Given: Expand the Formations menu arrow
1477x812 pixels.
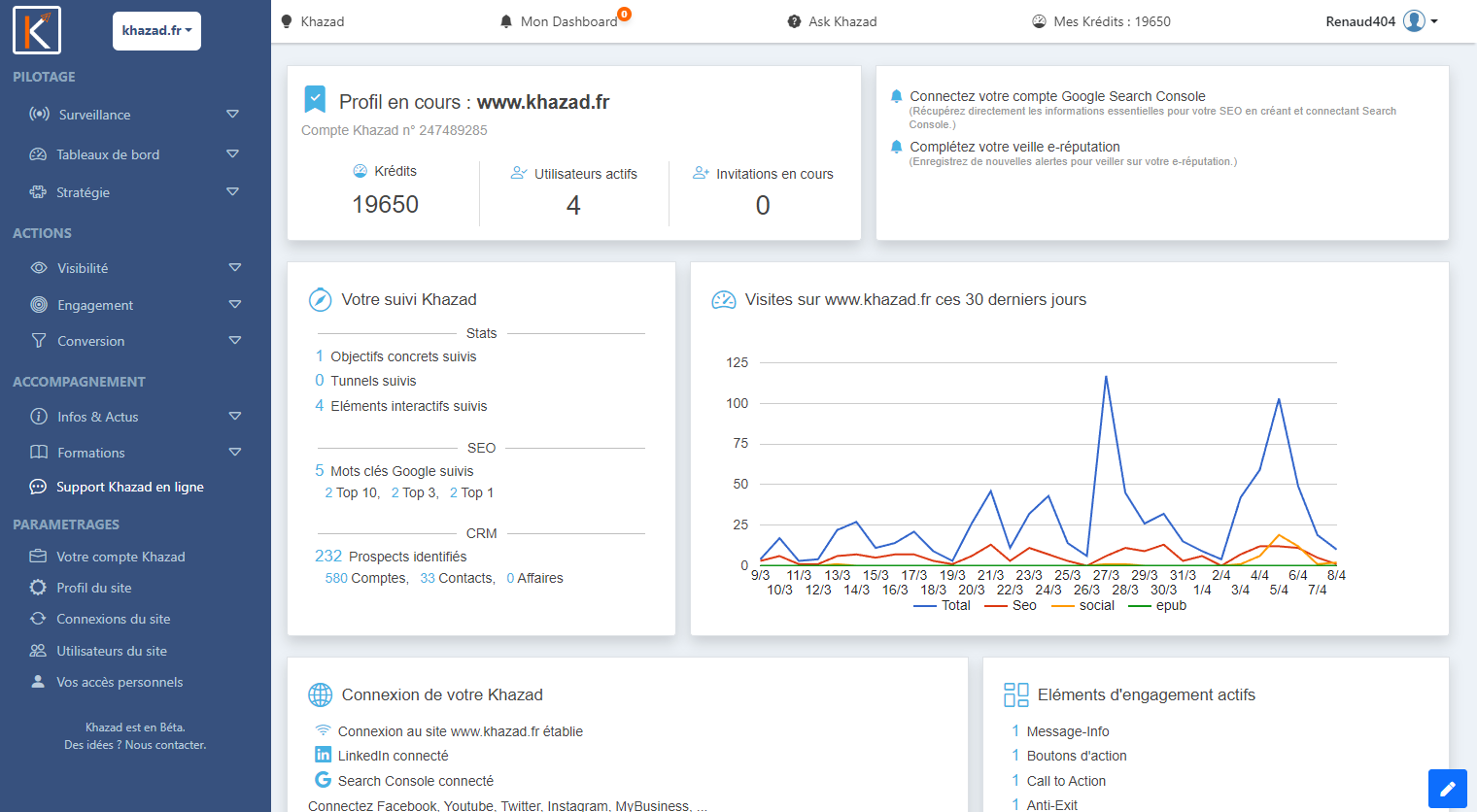Looking at the screenshot, I should [234, 452].
